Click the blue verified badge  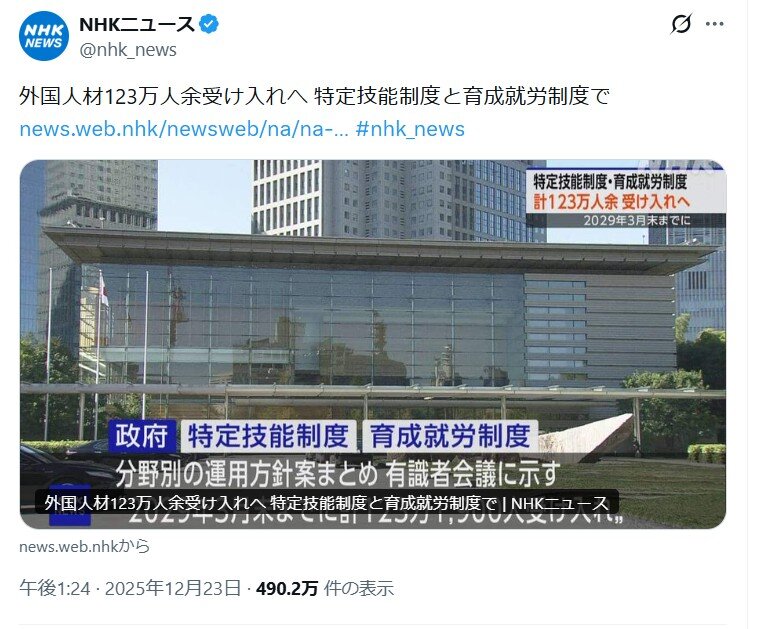209,24
